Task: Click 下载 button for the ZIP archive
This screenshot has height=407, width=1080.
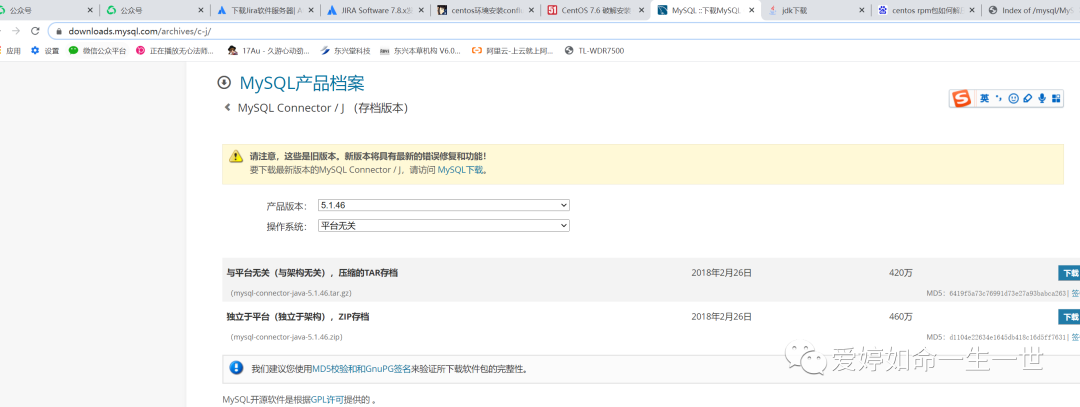Action: (x=1069, y=317)
